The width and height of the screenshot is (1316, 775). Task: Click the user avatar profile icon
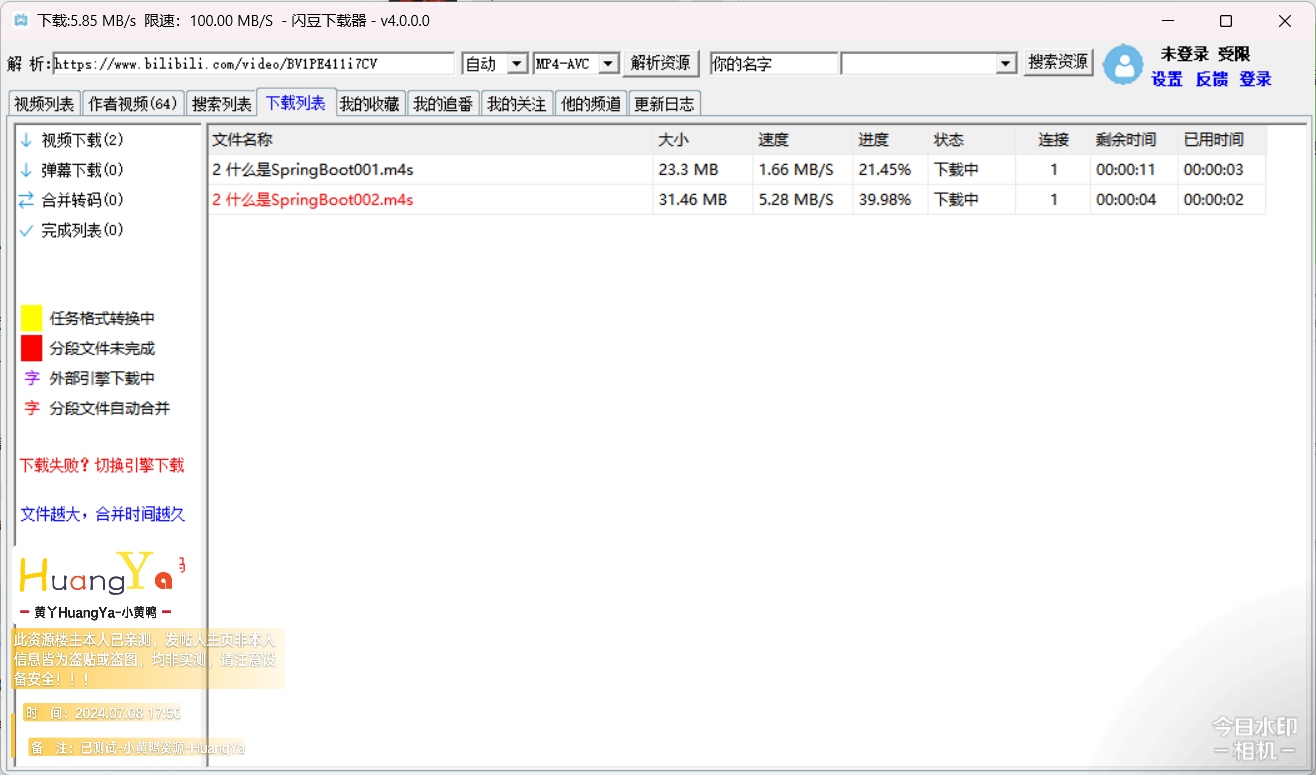tap(1123, 64)
